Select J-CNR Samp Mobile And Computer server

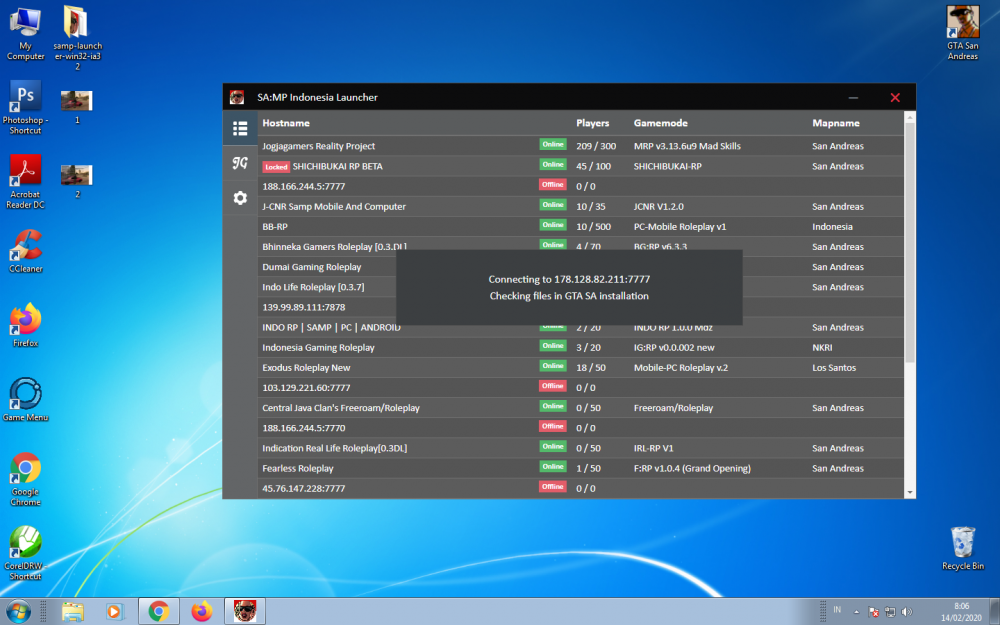coord(581,206)
